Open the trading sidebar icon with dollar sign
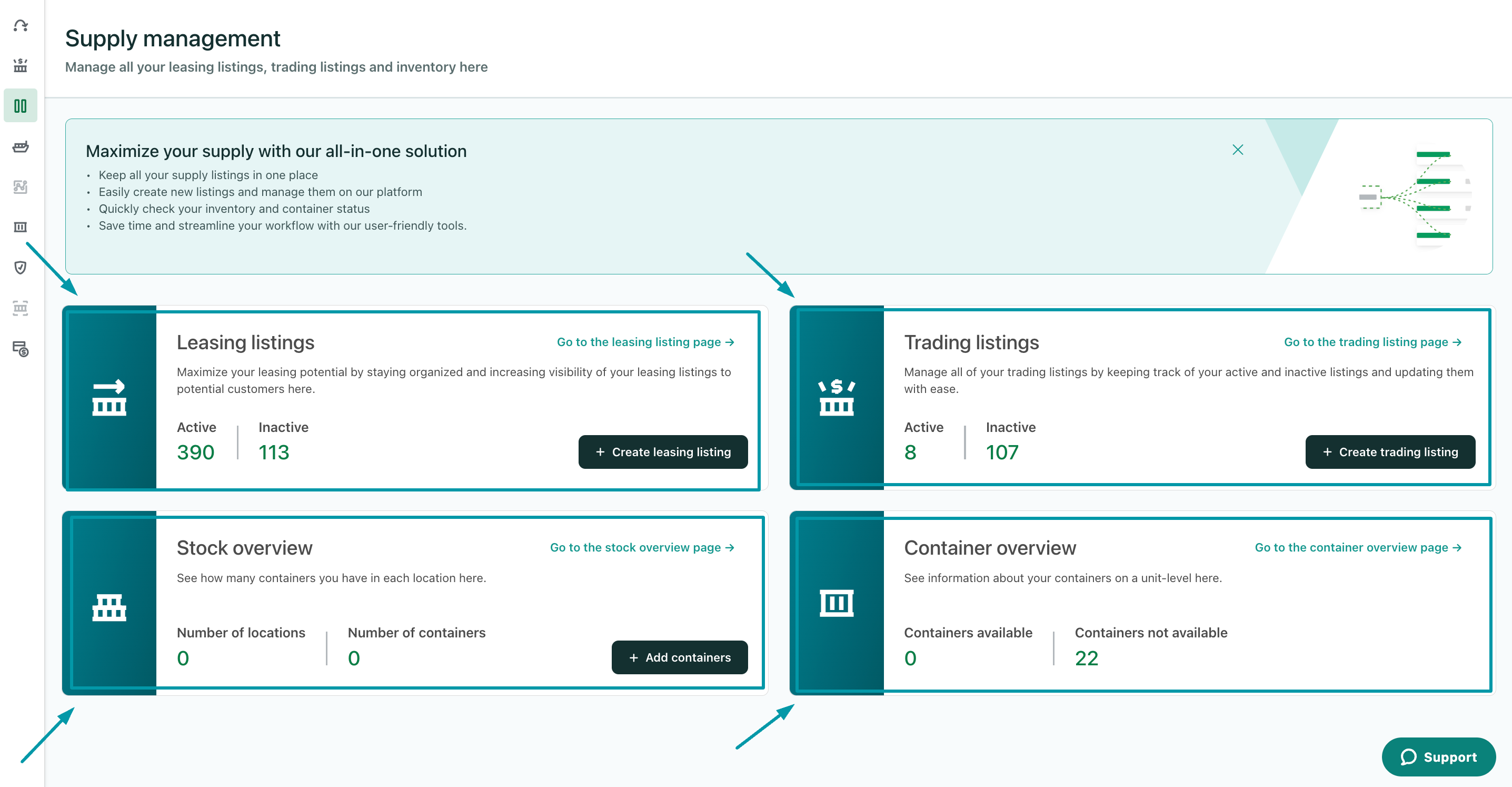 click(x=21, y=65)
